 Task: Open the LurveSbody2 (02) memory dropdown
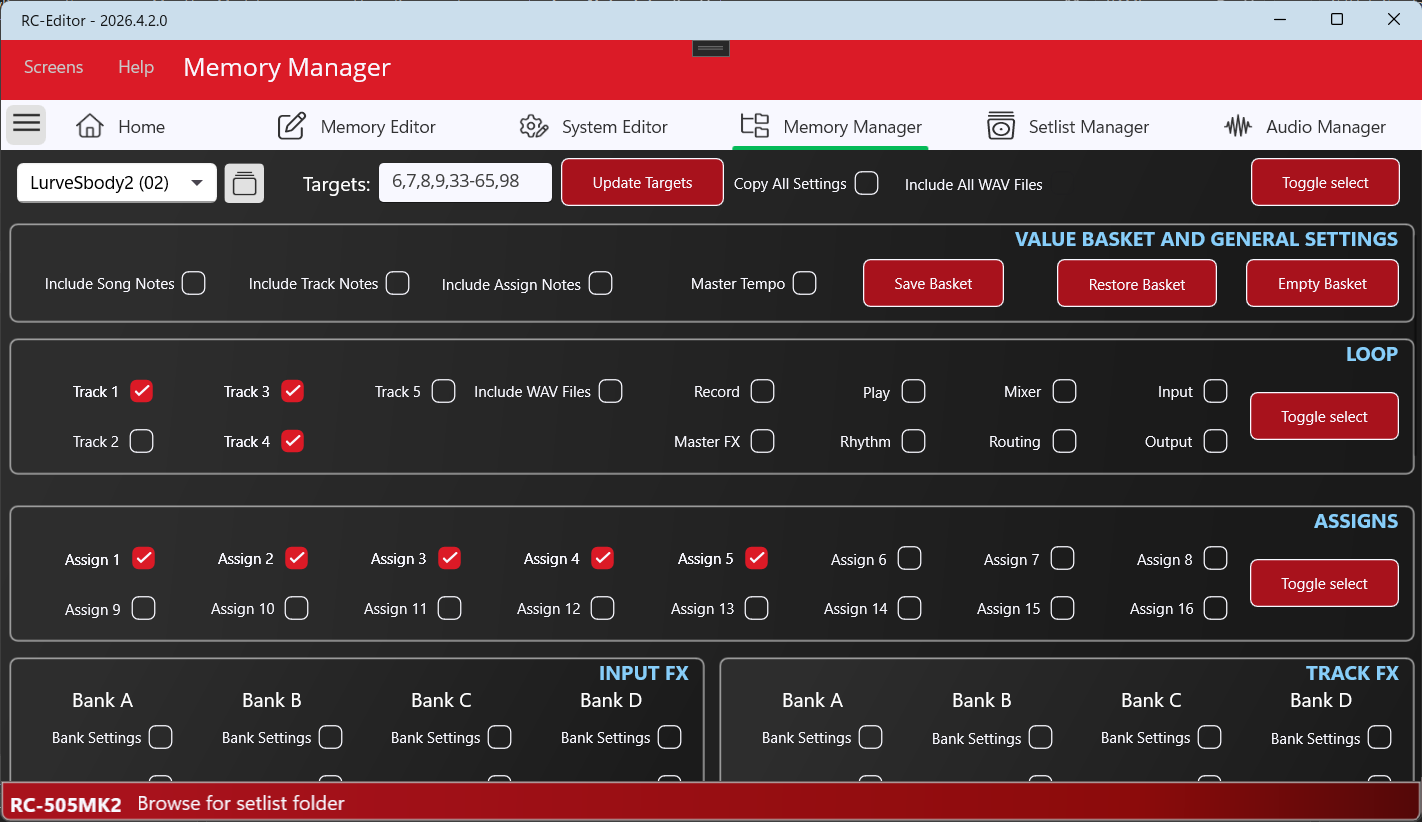coord(117,183)
